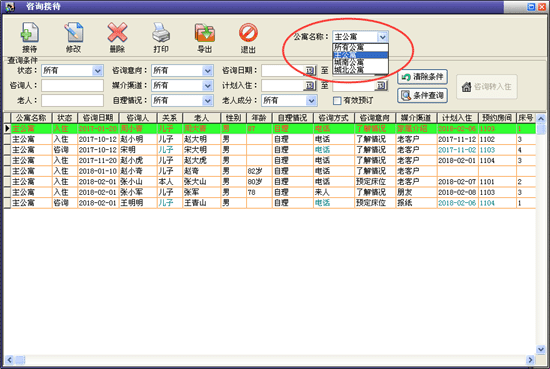Image resolution: width=550 pixels, height=369 pixels.
Task: Click the 退出 exit icon
Action: 248,33
